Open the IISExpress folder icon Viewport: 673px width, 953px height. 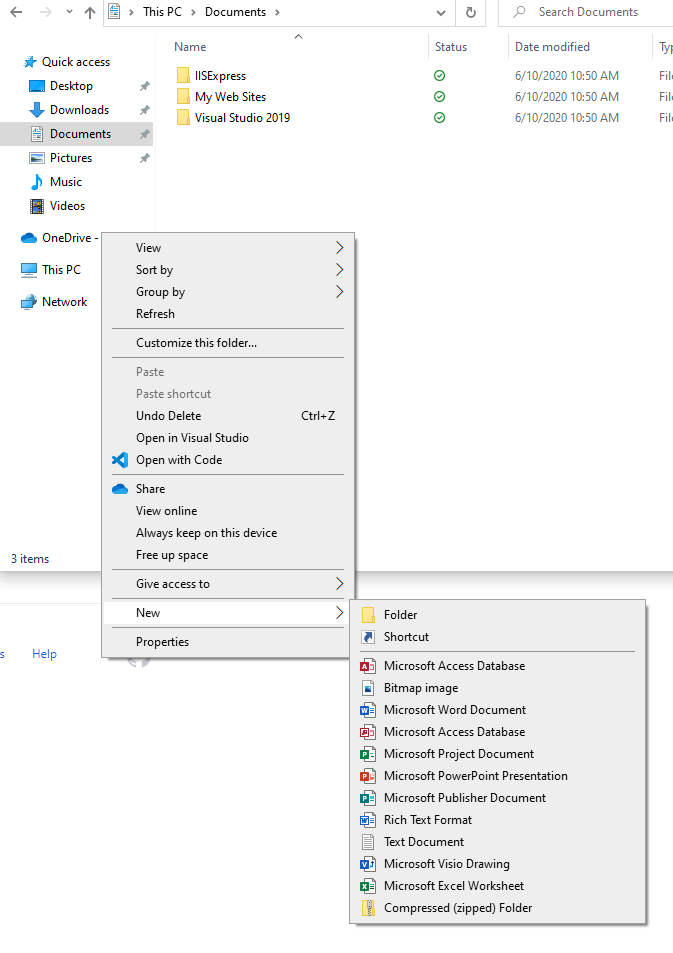[x=183, y=75]
